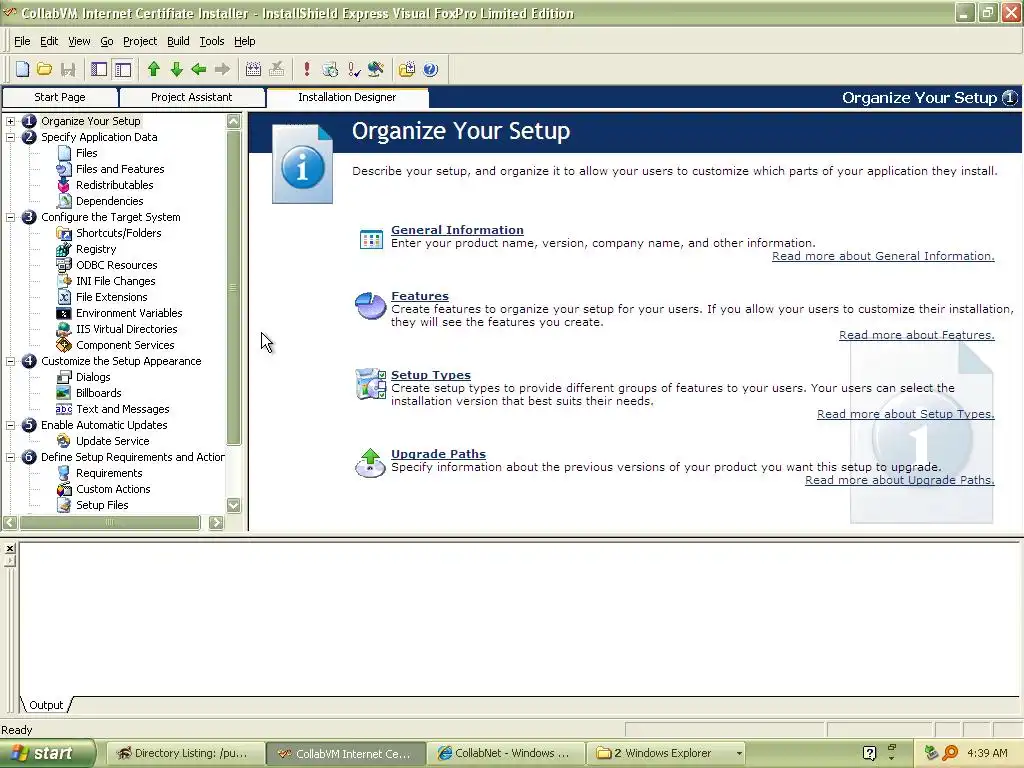Select IIS Virtual Directories item
The width and height of the screenshot is (1024, 768).
tap(126, 329)
